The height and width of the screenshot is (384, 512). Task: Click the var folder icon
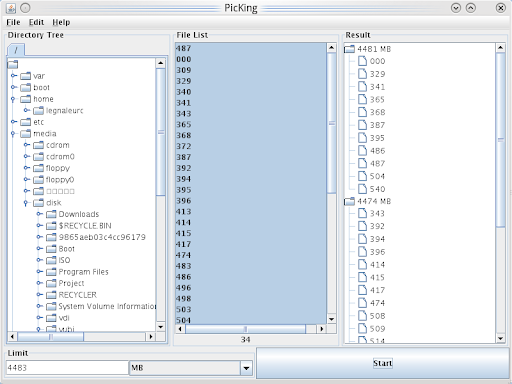tap(25, 76)
